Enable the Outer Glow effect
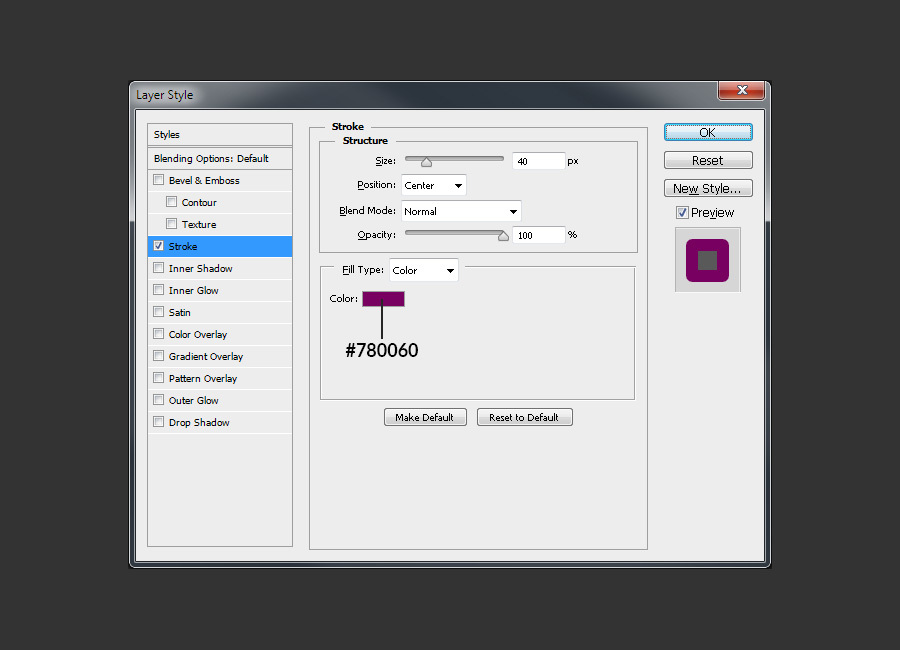Image resolution: width=900 pixels, height=650 pixels. [x=158, y=400]
